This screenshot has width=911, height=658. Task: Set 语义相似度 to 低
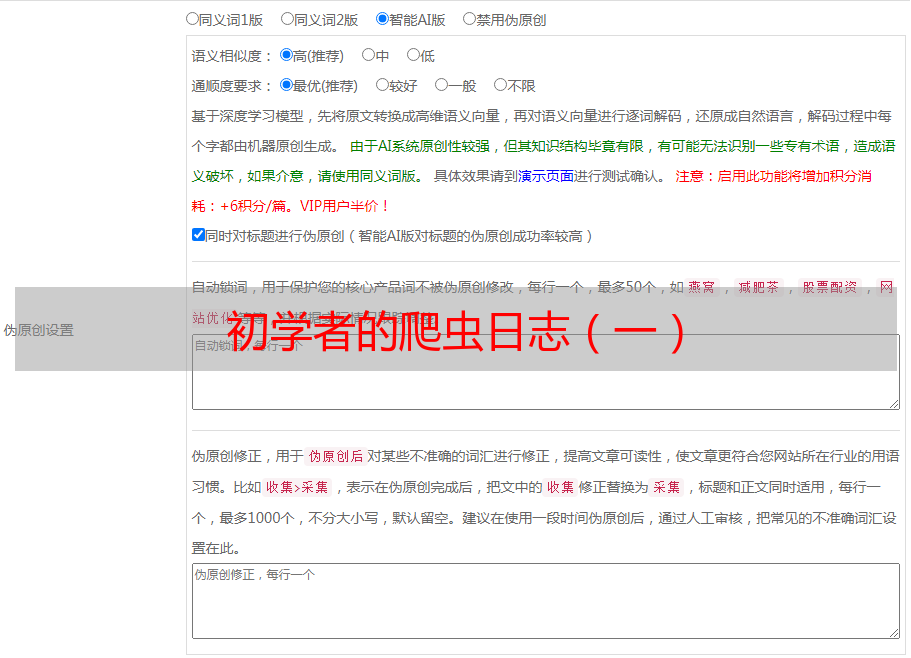click(x=413, y=55)
